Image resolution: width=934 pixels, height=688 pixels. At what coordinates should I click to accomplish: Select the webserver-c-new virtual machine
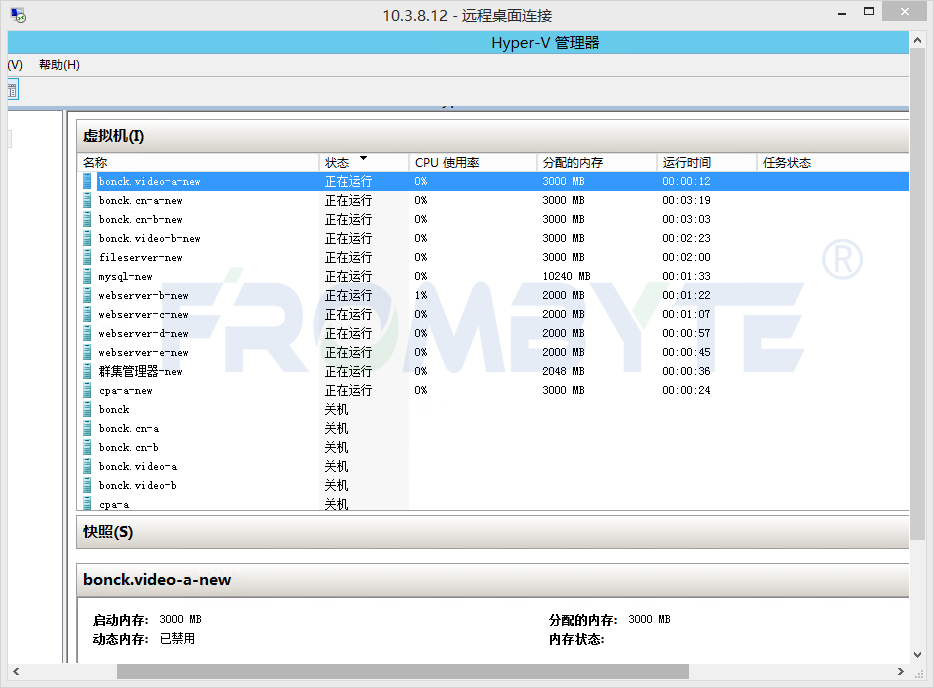[x=144, y=315]
